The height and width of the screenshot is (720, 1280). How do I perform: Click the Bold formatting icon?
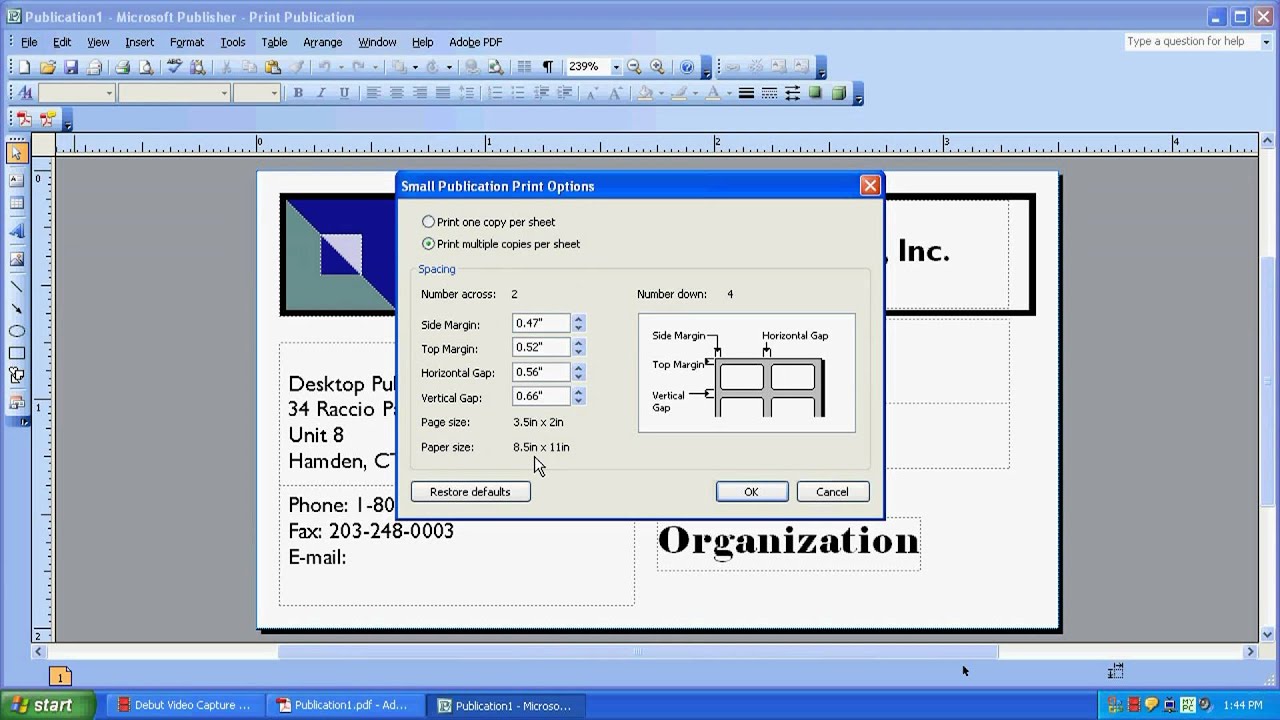click(x=297, y=93)
